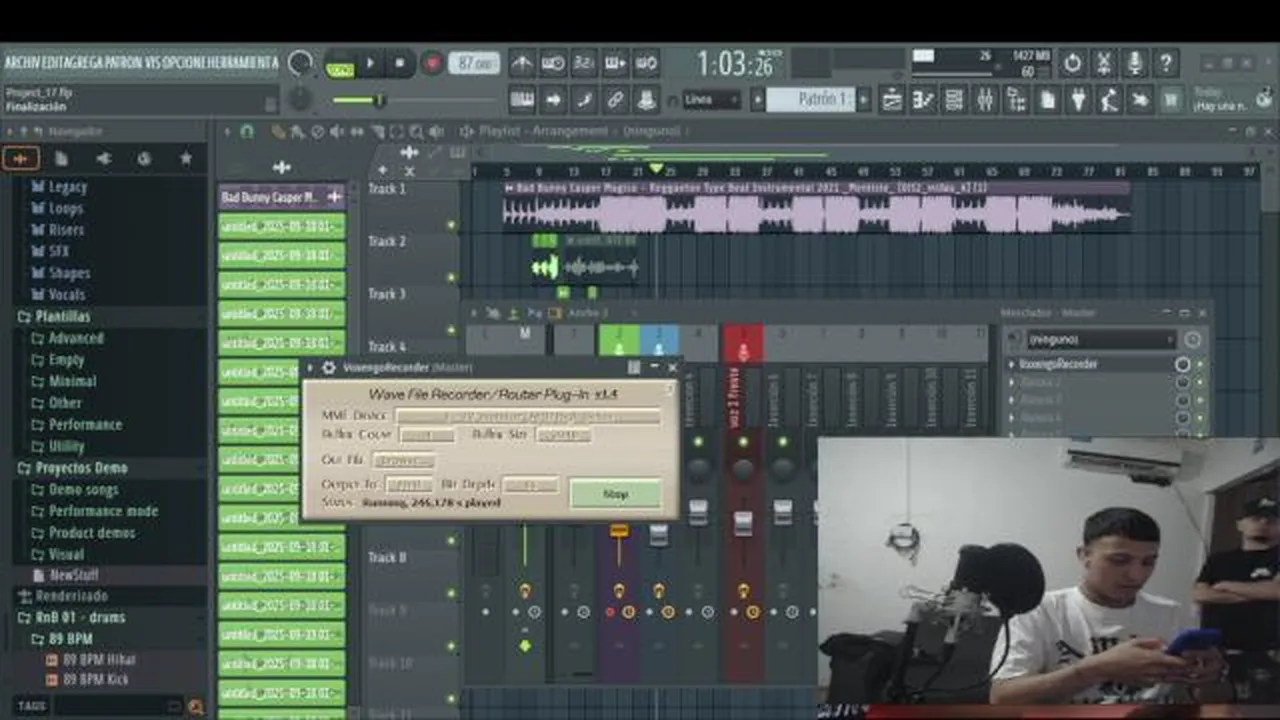Open the Línea snap dropdown

[712, 100]
